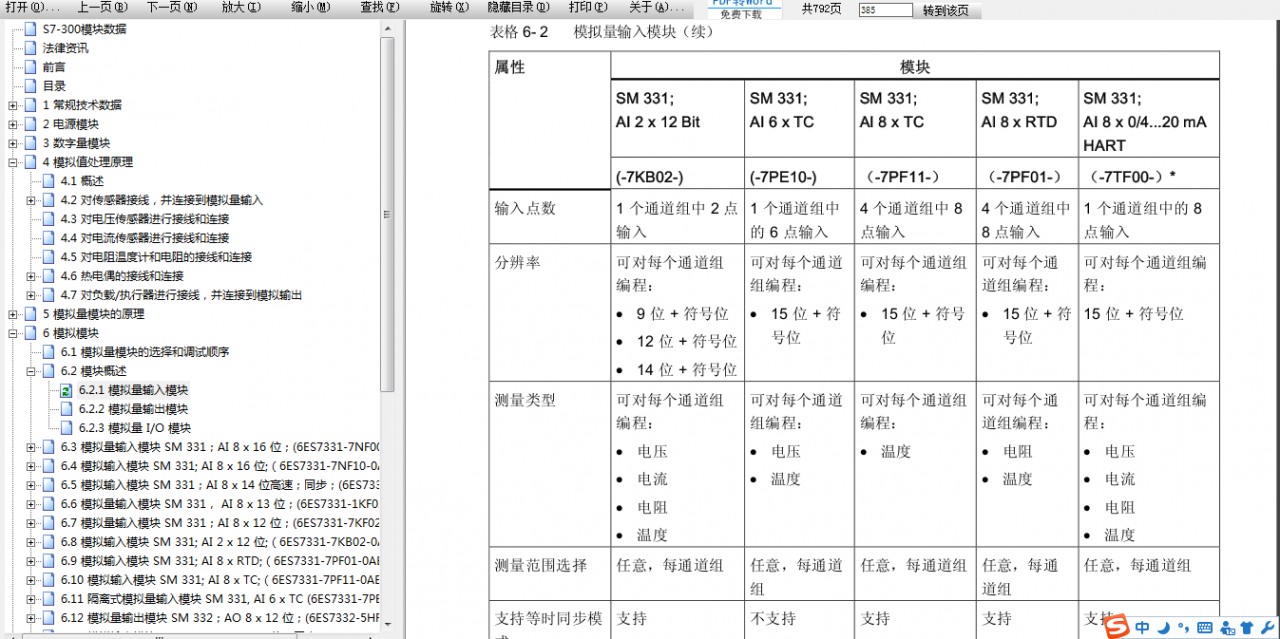Go to next page with 下一页(N)
The width and height of the screenshot is (1280, 639).
[171, 7]
